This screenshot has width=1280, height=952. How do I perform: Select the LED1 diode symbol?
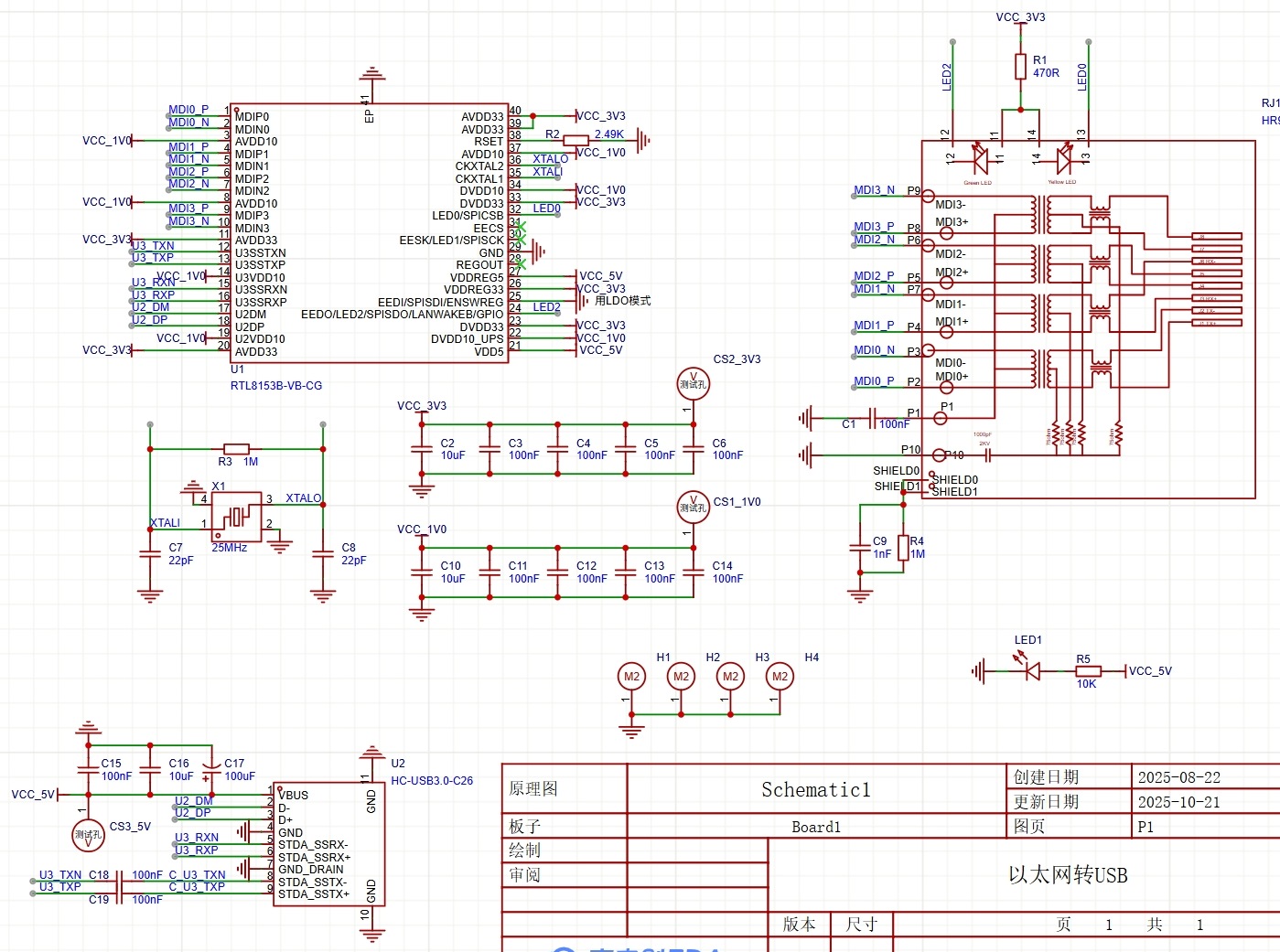(x=1032, y=671)
